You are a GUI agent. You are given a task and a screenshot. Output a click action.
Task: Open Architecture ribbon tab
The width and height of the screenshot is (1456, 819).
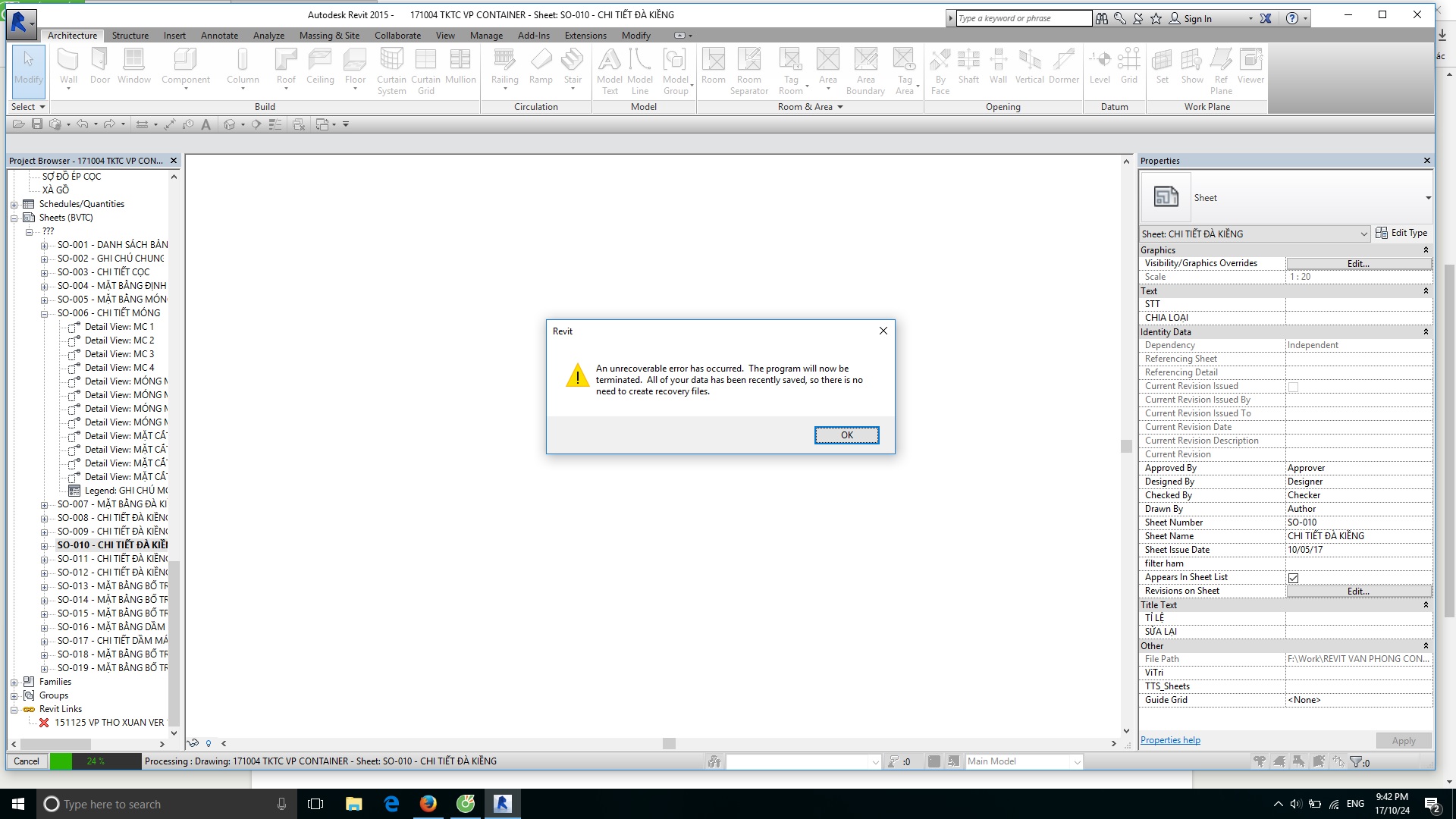pos(71,35)
